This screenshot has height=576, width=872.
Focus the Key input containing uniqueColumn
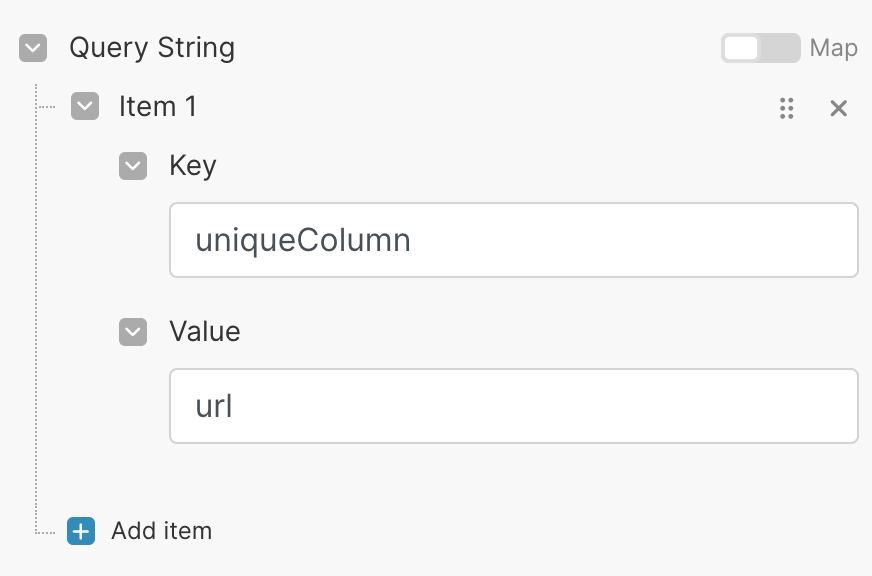point(514,240)
